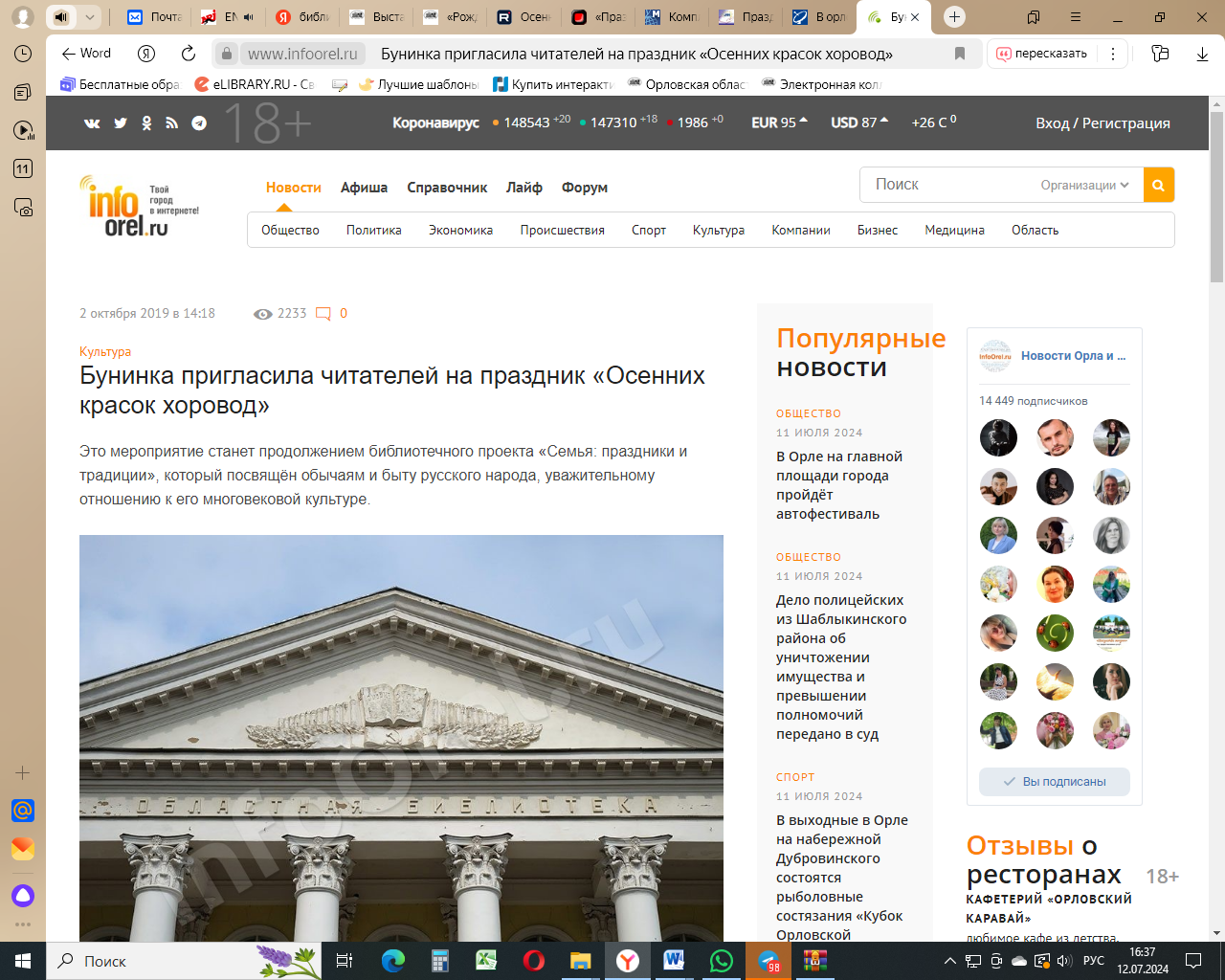The width and height of the screenshot is (1225, 980).
Task: Click the Telegram icon in site header
Action: tap(199, 122)
